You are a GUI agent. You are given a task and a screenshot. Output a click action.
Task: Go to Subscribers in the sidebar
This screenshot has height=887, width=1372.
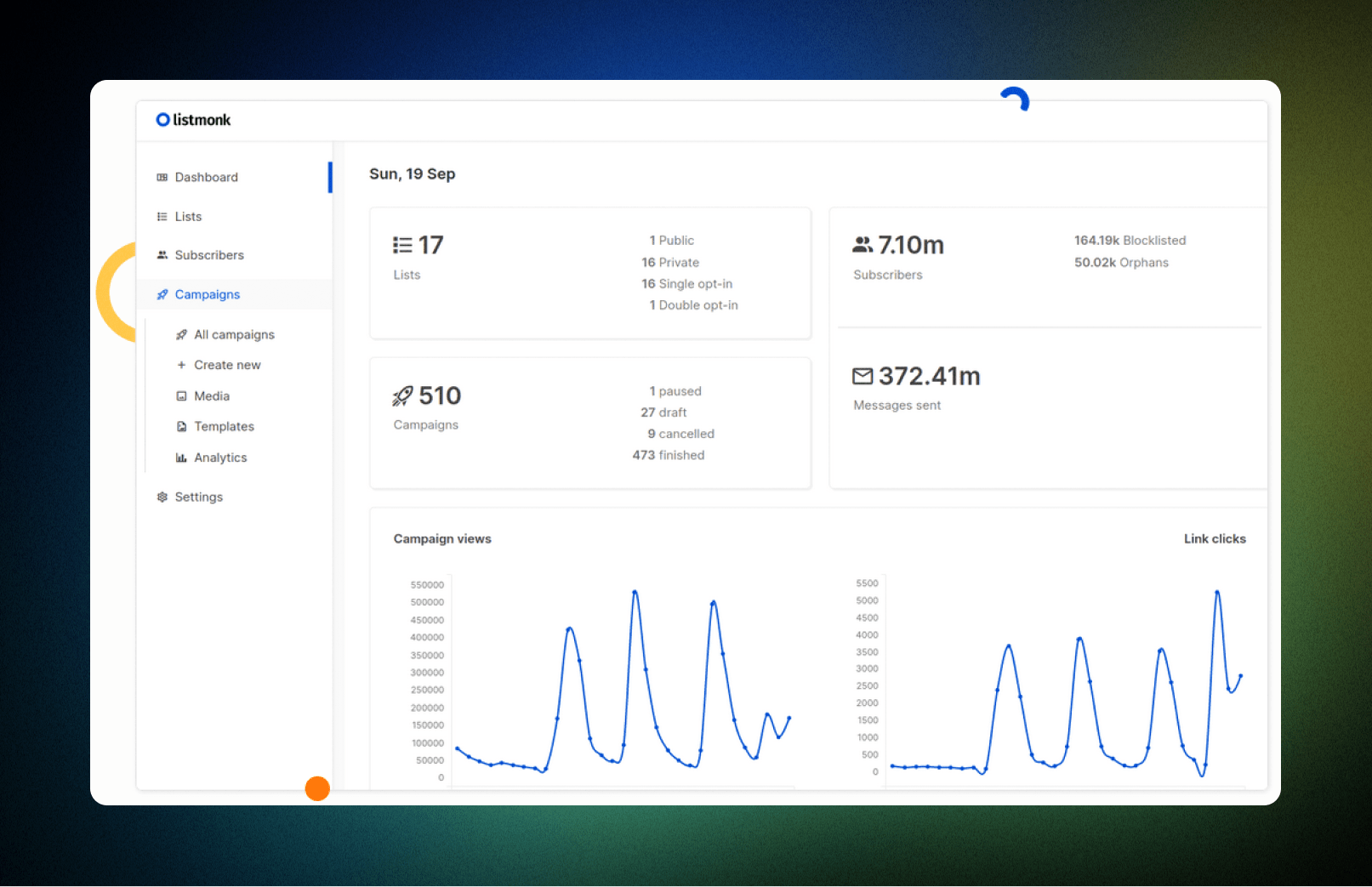click(x=234, y=255)
